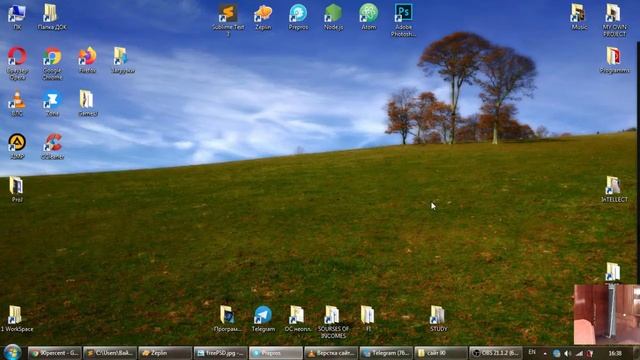Open the volume speaker tray icon
640x360 pixels.
click(x=567, y=353)
